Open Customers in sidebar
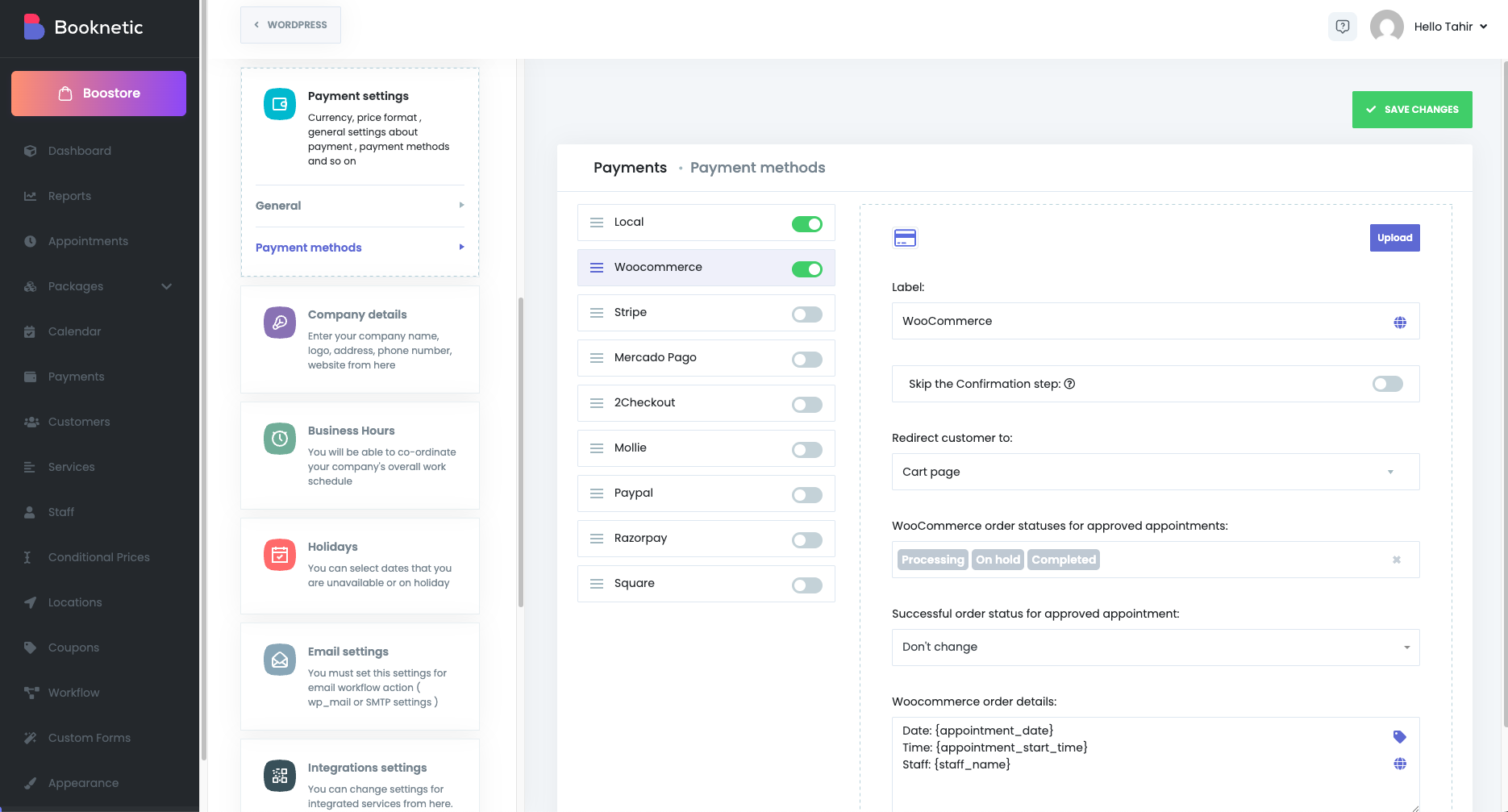The image size is (1508, 812). pos(79,422)
